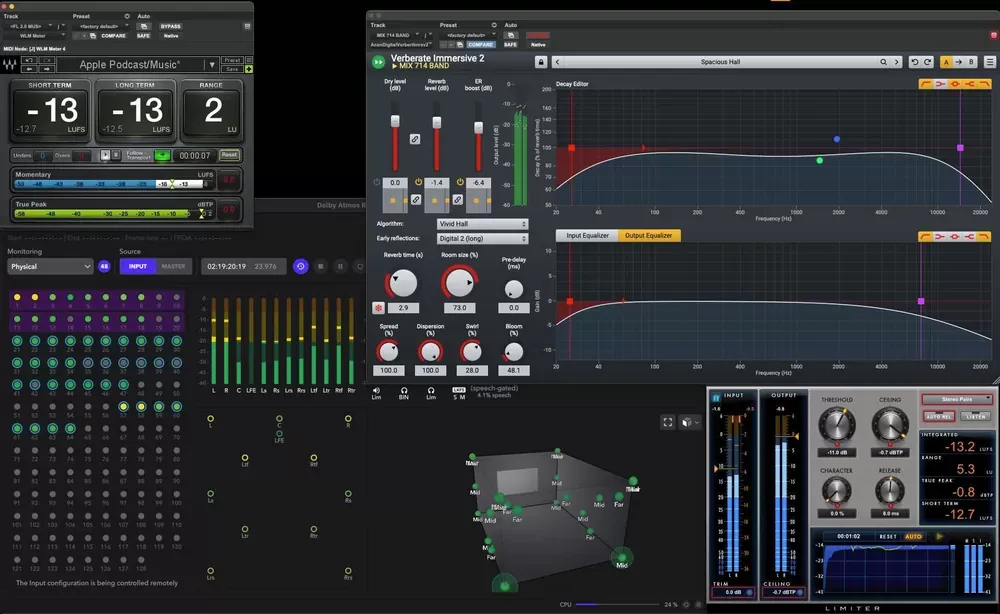
Task: Click Dry level fader handle
Action: 395,121
